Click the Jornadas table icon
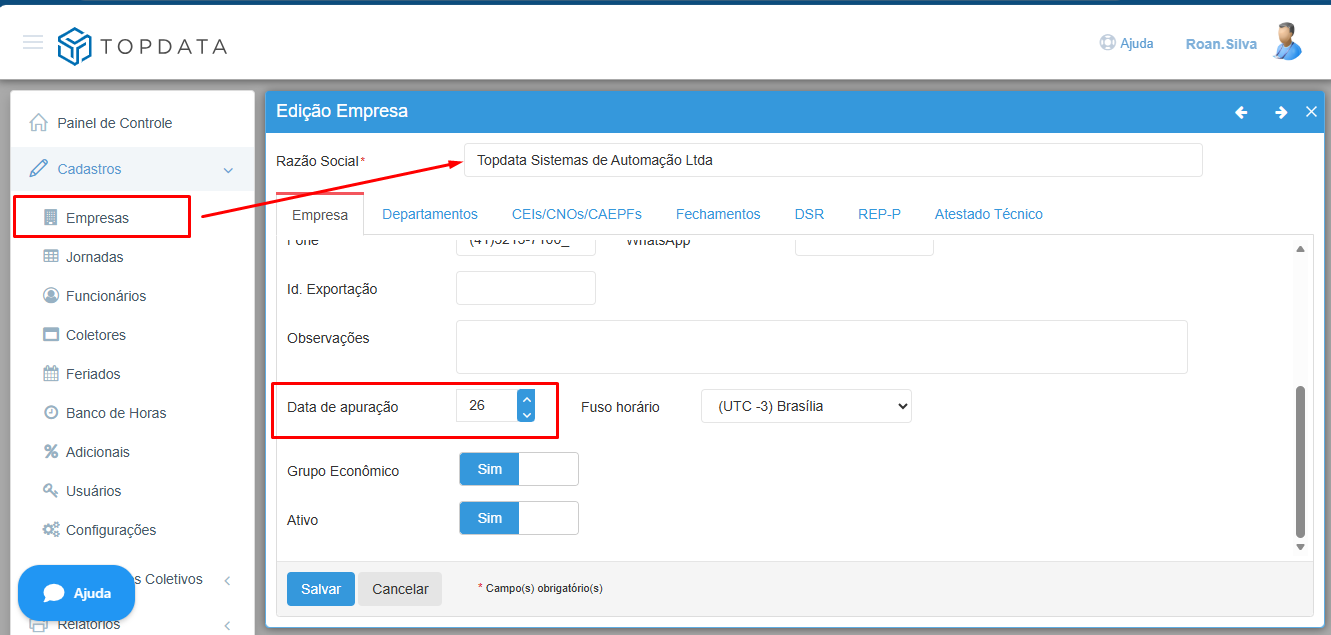 [51, 256]
